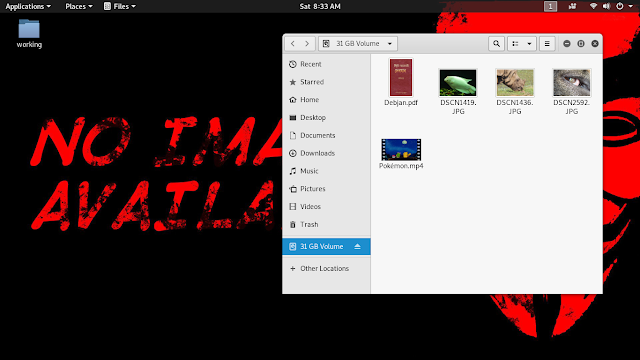Open the 31 GB Volume path dropdown
640x360 pixels.
click(358, 44)
